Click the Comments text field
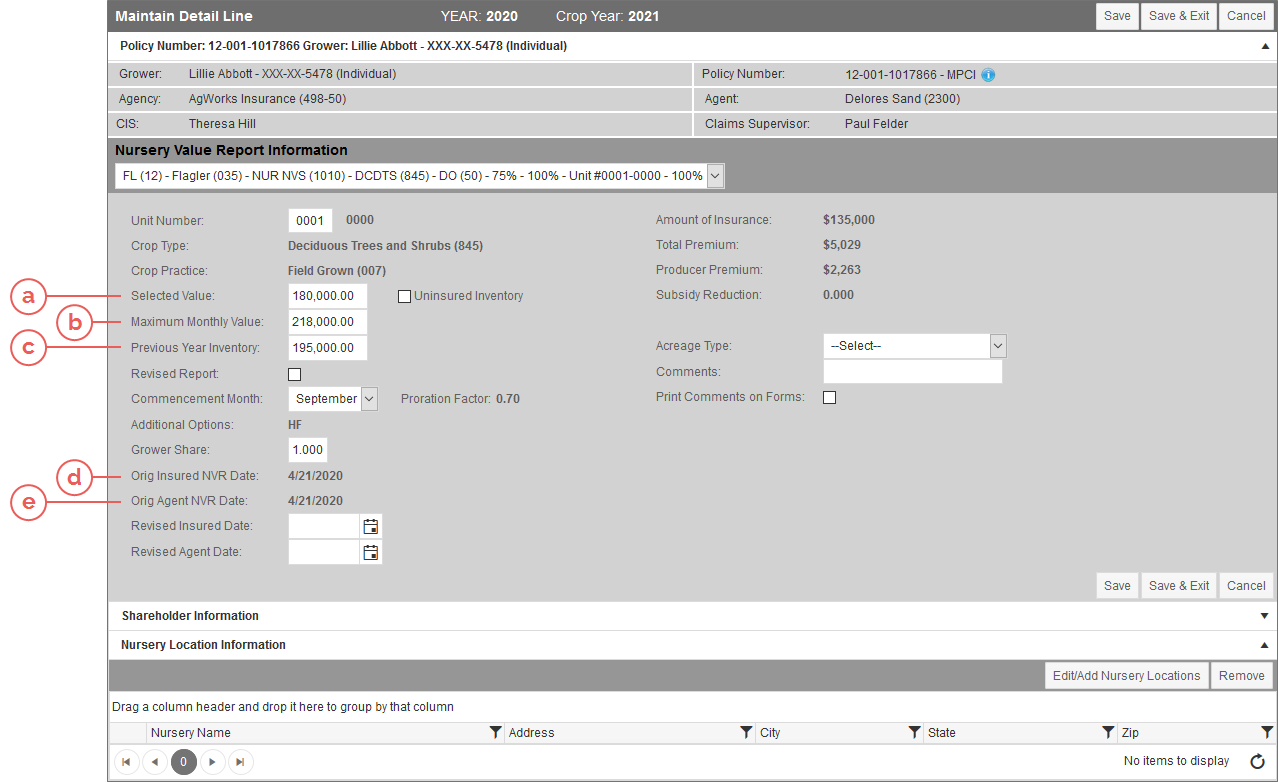Viewport: 1278px width, 782px height. (x=913, y=372)
